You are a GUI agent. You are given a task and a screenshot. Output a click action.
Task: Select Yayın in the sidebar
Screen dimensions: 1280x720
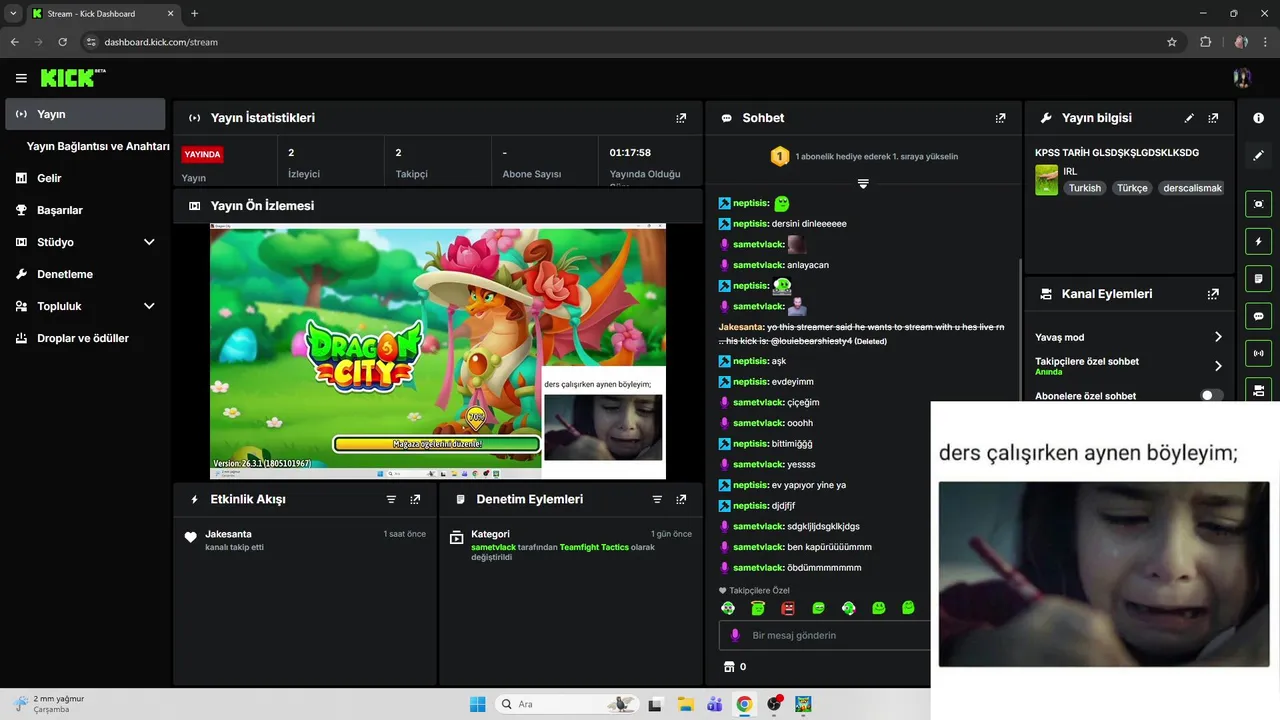[85, 114]
